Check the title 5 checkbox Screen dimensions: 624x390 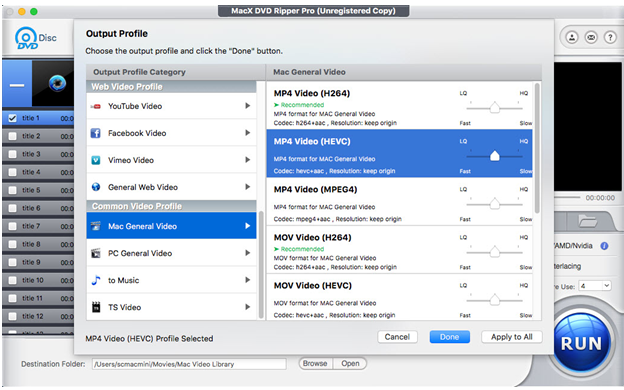[12, 190]
